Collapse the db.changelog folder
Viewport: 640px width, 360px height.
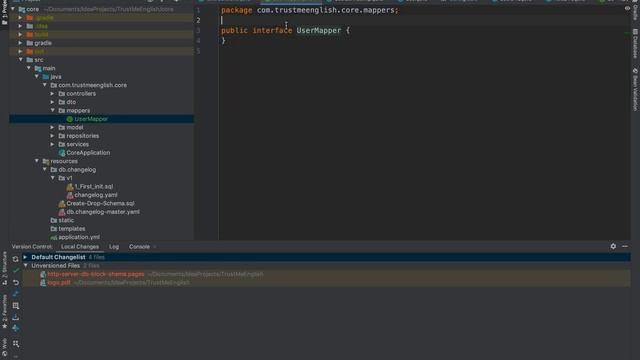point(45,169)
